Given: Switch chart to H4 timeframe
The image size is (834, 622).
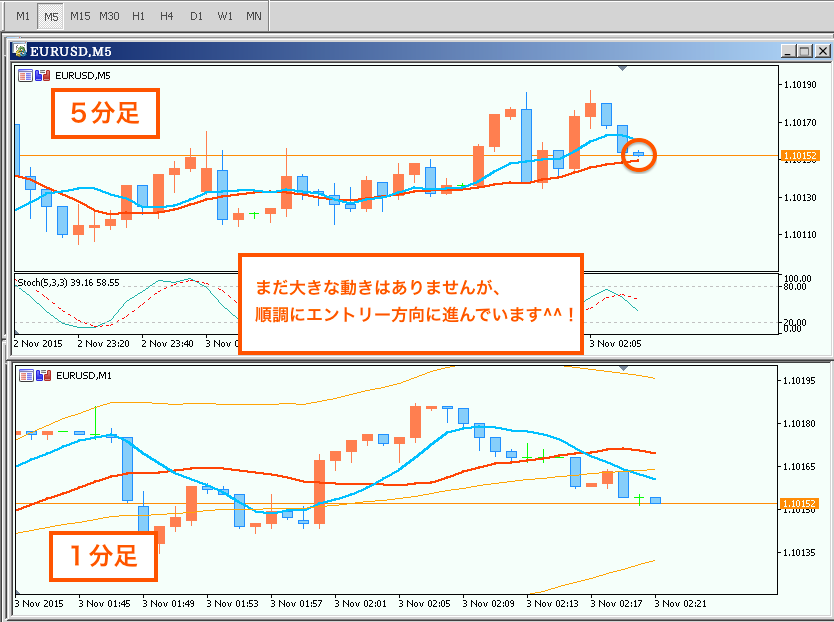Looking at the screenshot, I should coord(166,17).
